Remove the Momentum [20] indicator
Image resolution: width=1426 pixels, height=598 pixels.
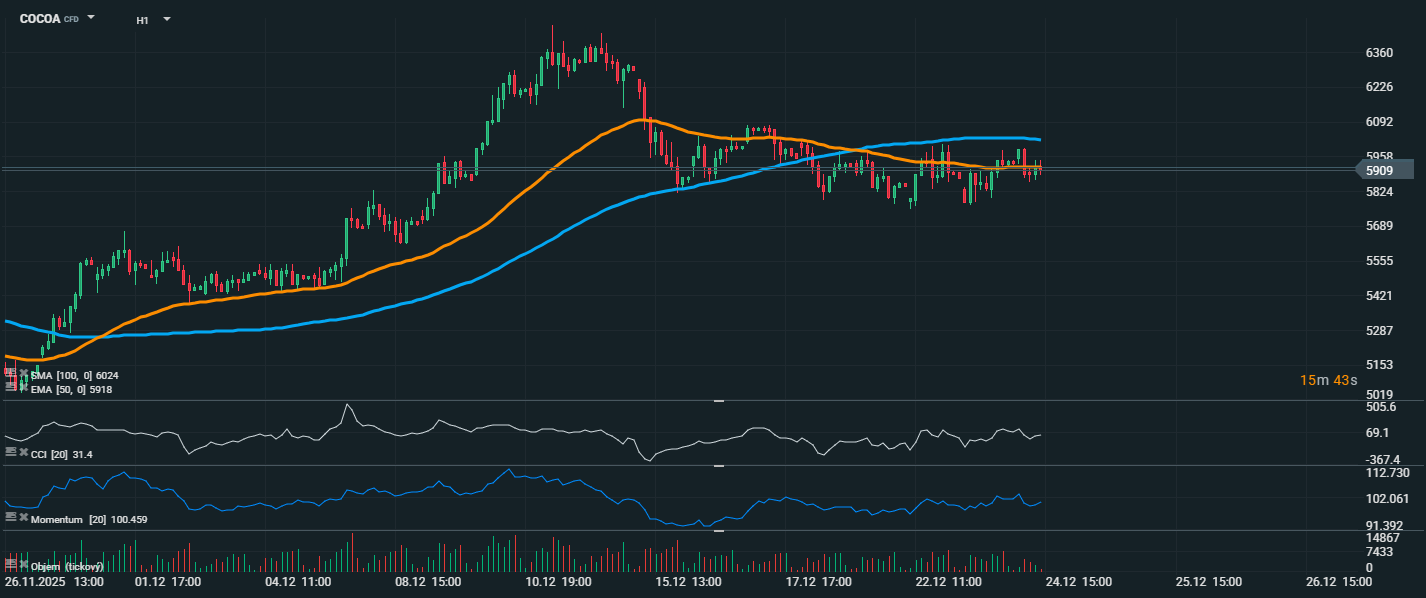[x=23, y=517]
